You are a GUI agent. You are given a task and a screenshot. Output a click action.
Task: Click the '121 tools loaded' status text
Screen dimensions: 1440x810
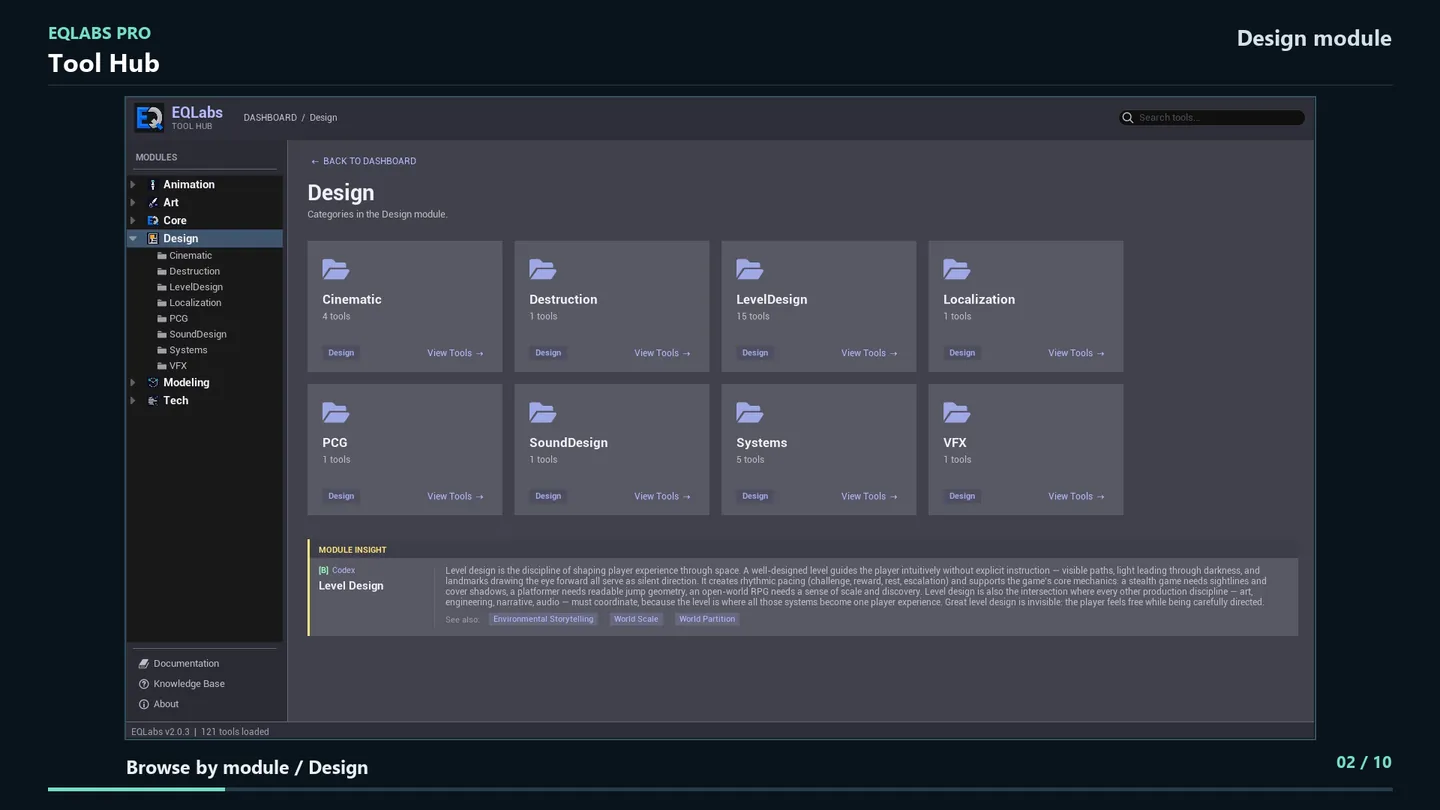point(235,732)
